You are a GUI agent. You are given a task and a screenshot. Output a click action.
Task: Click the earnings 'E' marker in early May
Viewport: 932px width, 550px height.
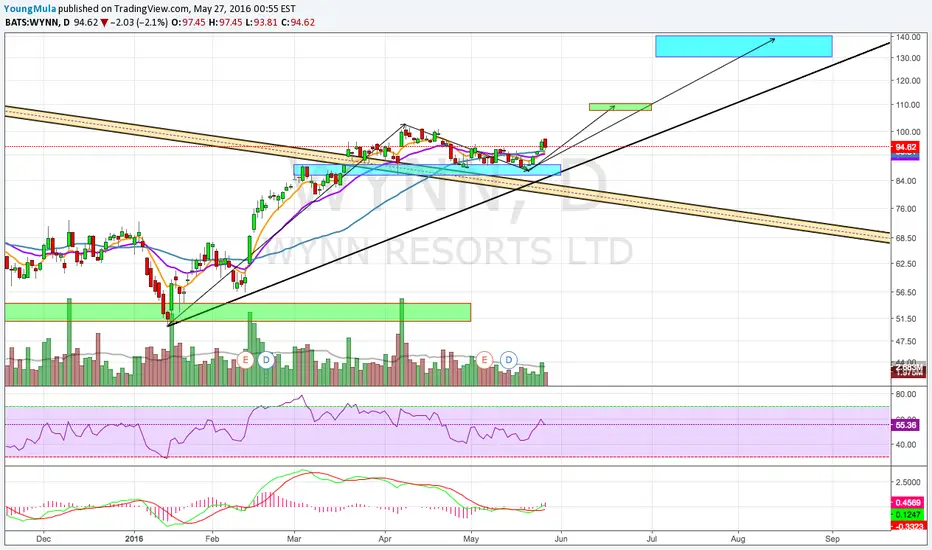(x=485, y=359)
